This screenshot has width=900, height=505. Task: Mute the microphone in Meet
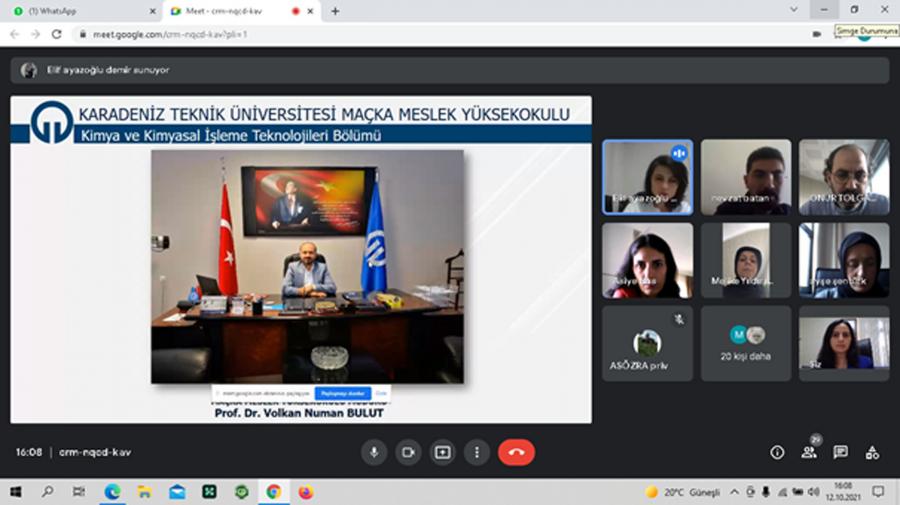(x=374, y=452)
